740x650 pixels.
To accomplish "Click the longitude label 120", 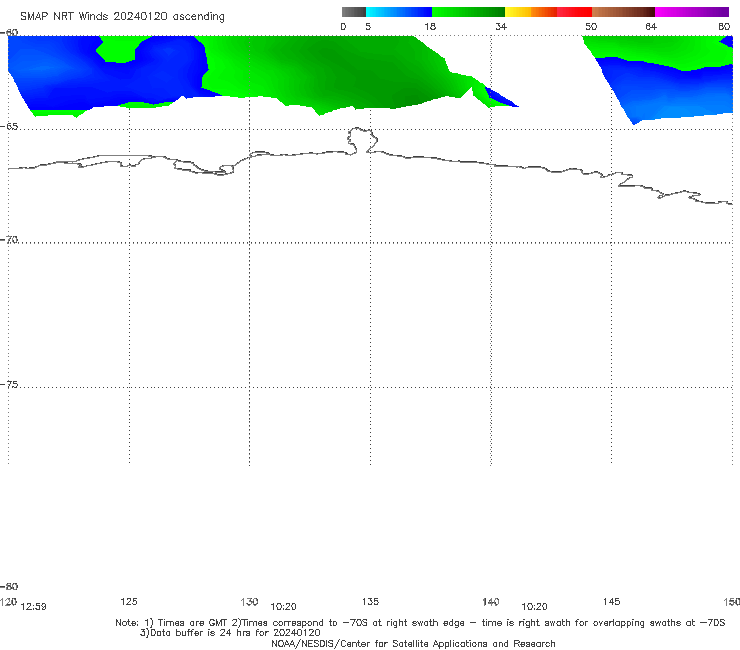I will pyautogui.click(x=8, y=602).
